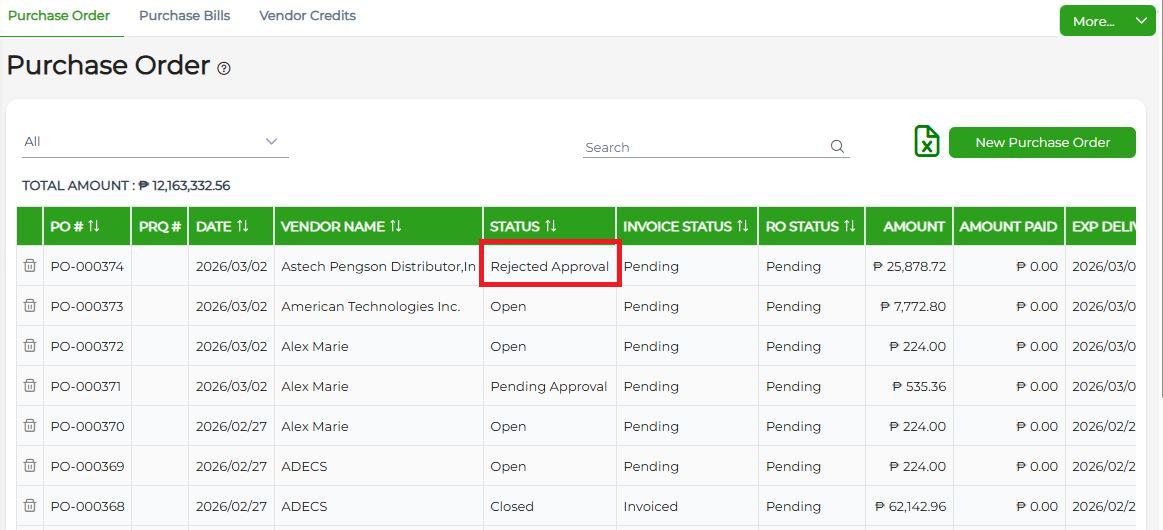Screen dimensions: 1163x530
Task: Sort by Invoice Status column
Action: click(x=742, y=226)
